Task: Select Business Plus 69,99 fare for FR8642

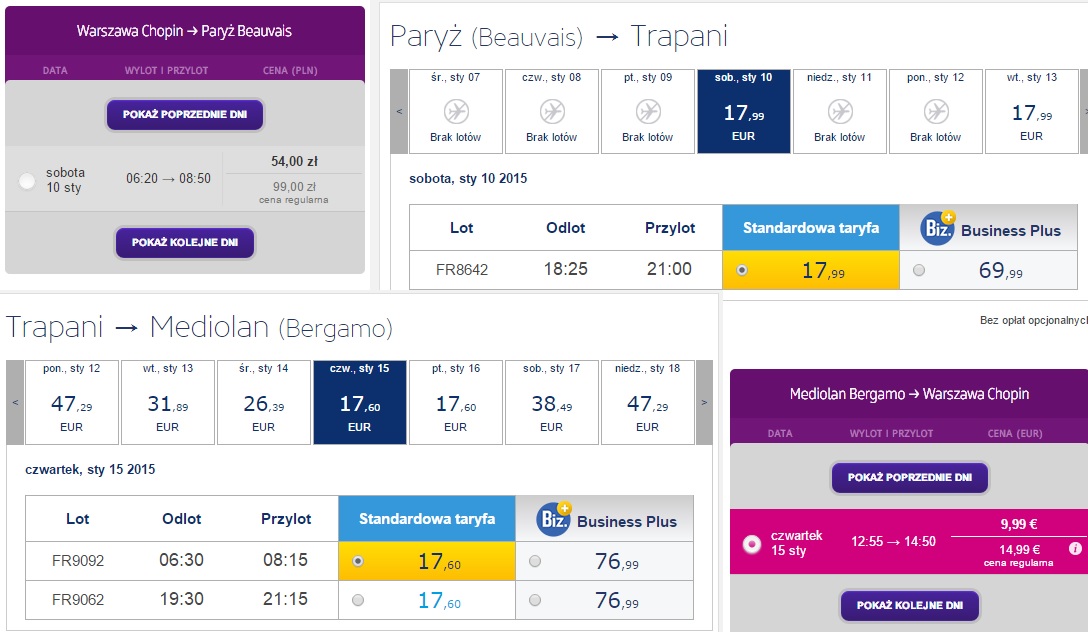Action: [919, 271]
